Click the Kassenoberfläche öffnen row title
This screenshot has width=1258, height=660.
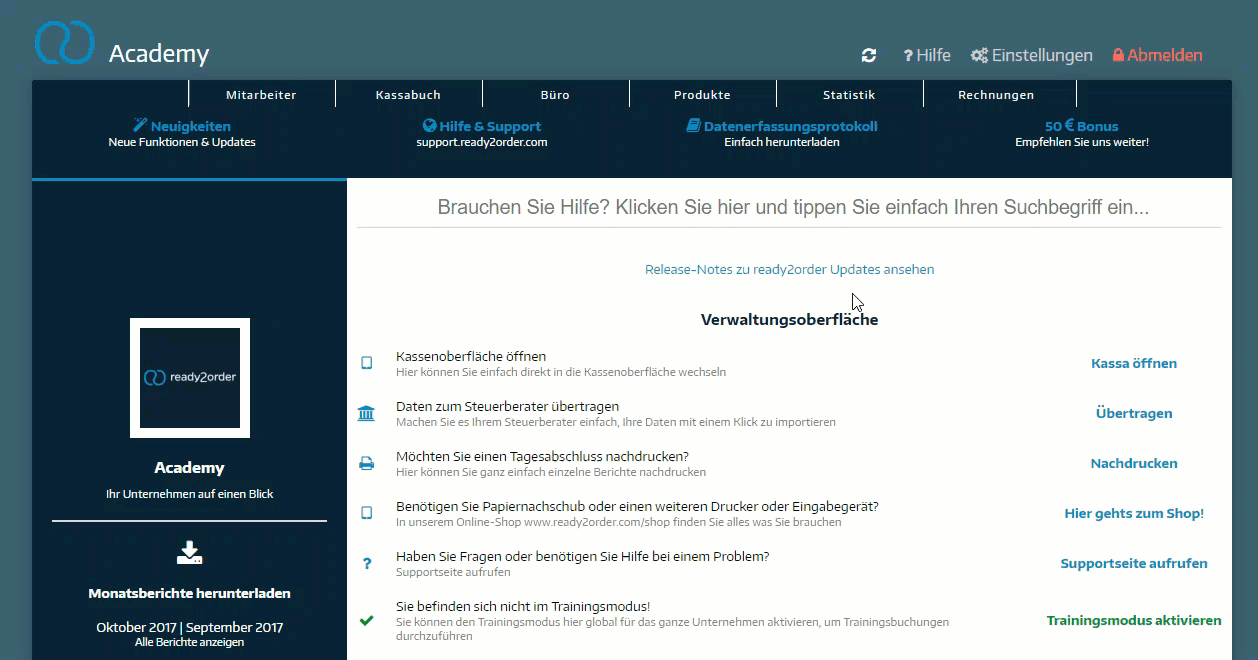click(471, 356)
